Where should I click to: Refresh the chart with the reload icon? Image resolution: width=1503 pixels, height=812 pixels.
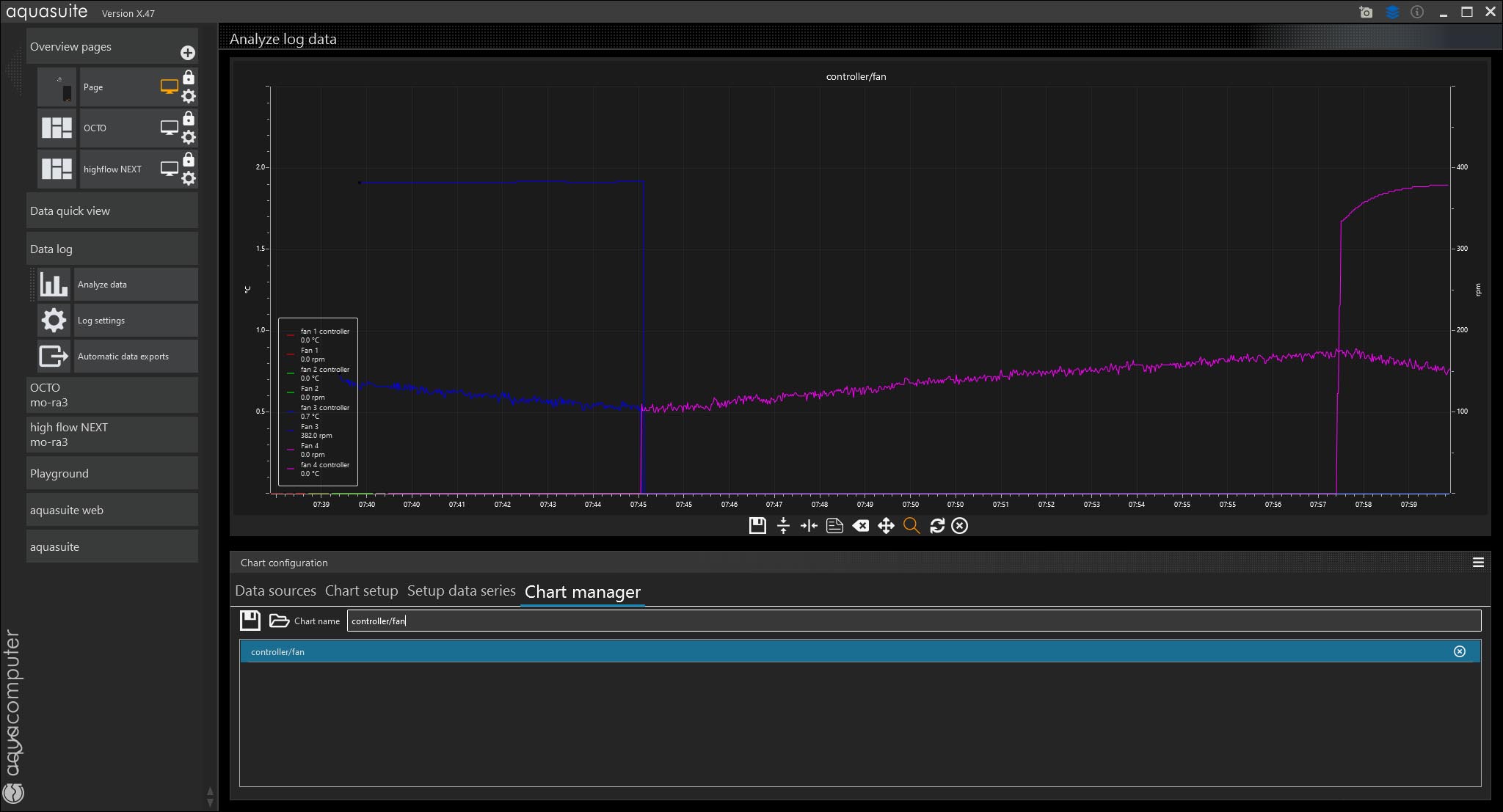tap(937, 525)
